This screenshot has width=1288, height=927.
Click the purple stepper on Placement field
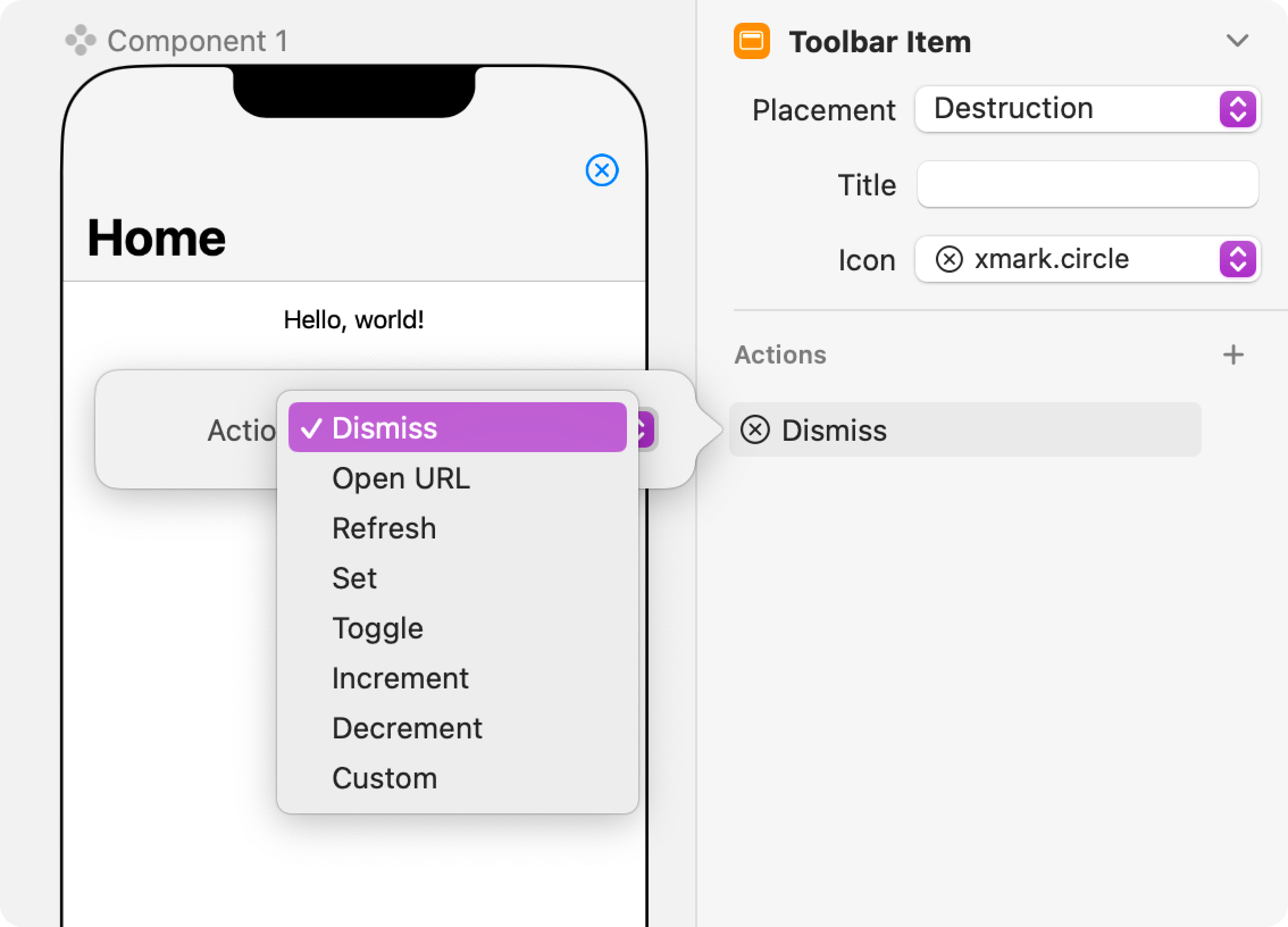pos(1237,109)
